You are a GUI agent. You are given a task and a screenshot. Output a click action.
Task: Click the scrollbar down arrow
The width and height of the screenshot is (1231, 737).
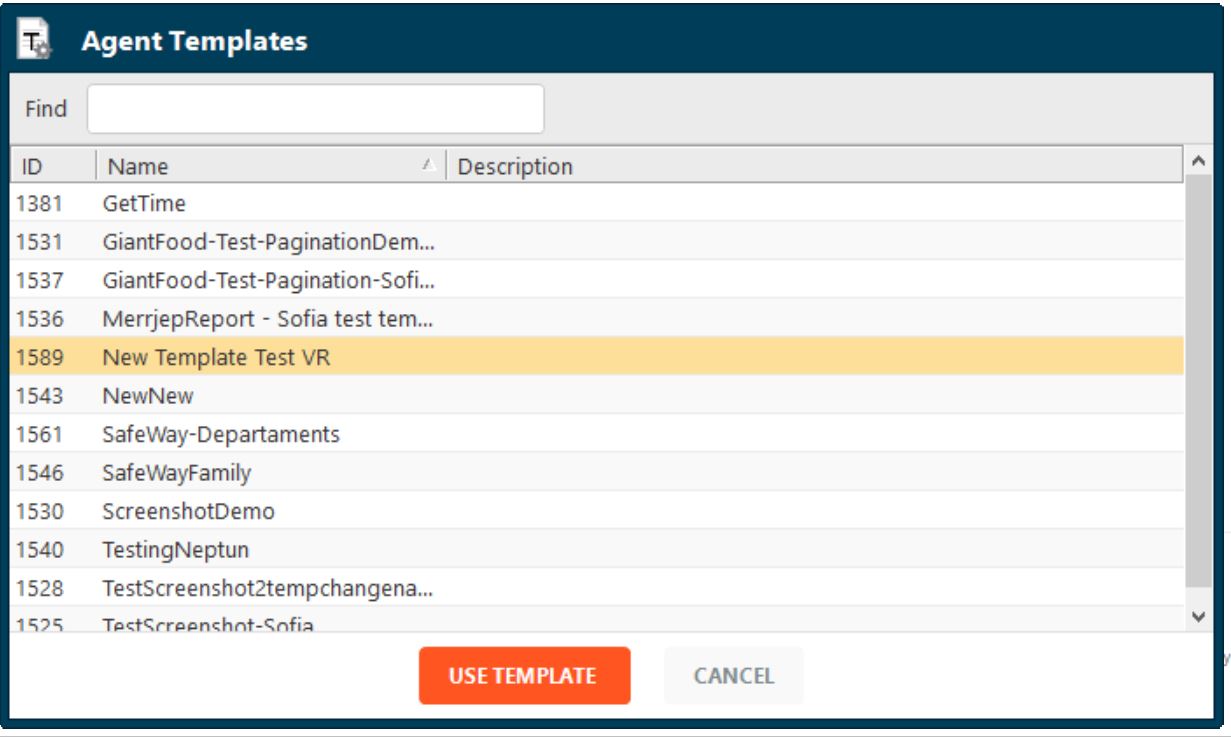[x=1199, y=618]
